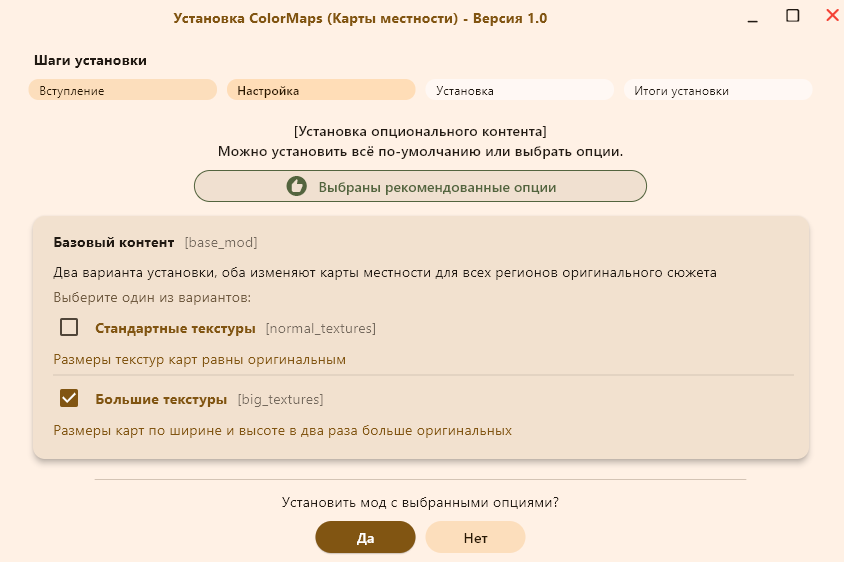Maximize the installer window
Screen dimensions: 844x562
click(792, 15)
